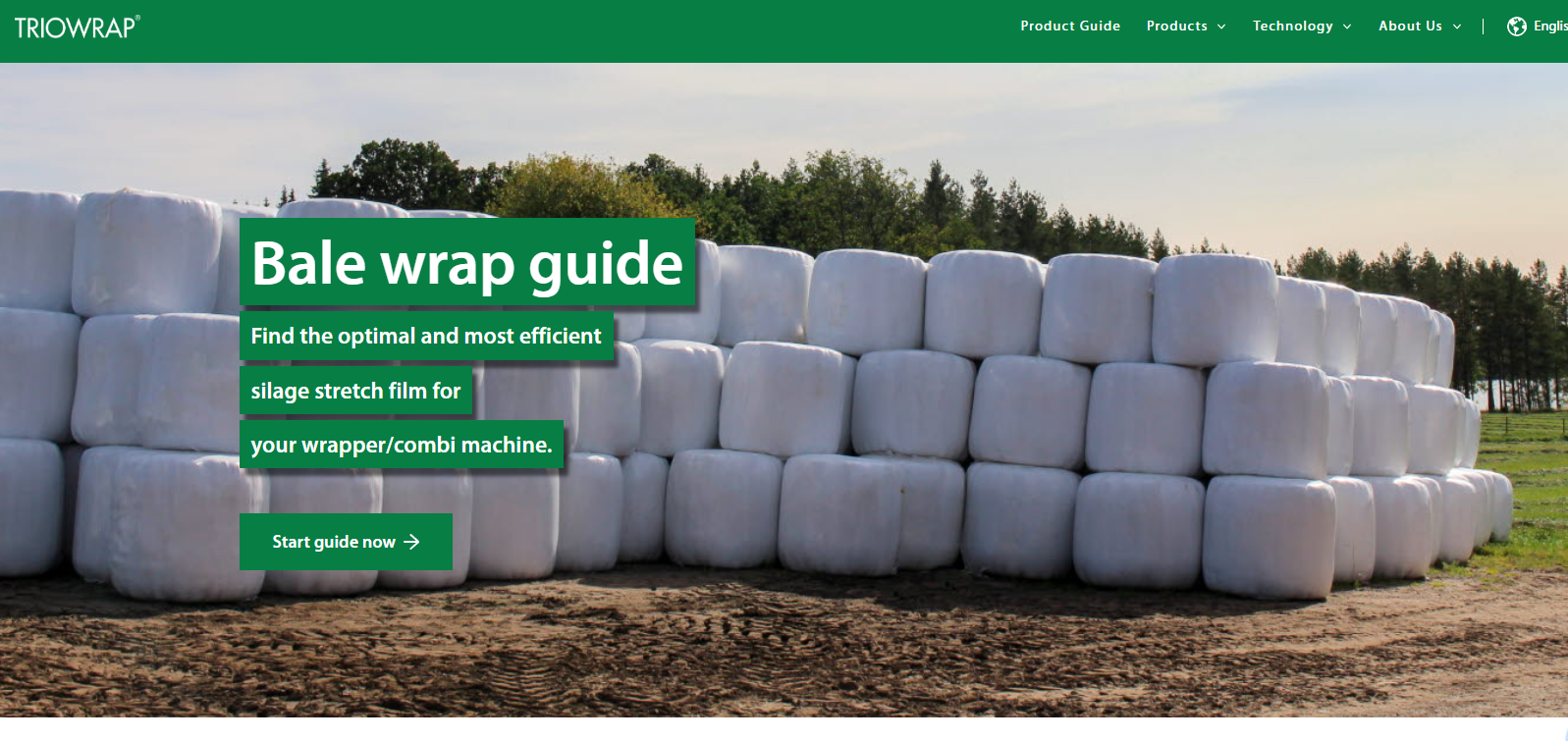This screenshot has height=741, width=1568.
Task: Expand the About Us dropdown chevron
Action: [x=1457, y=26]
